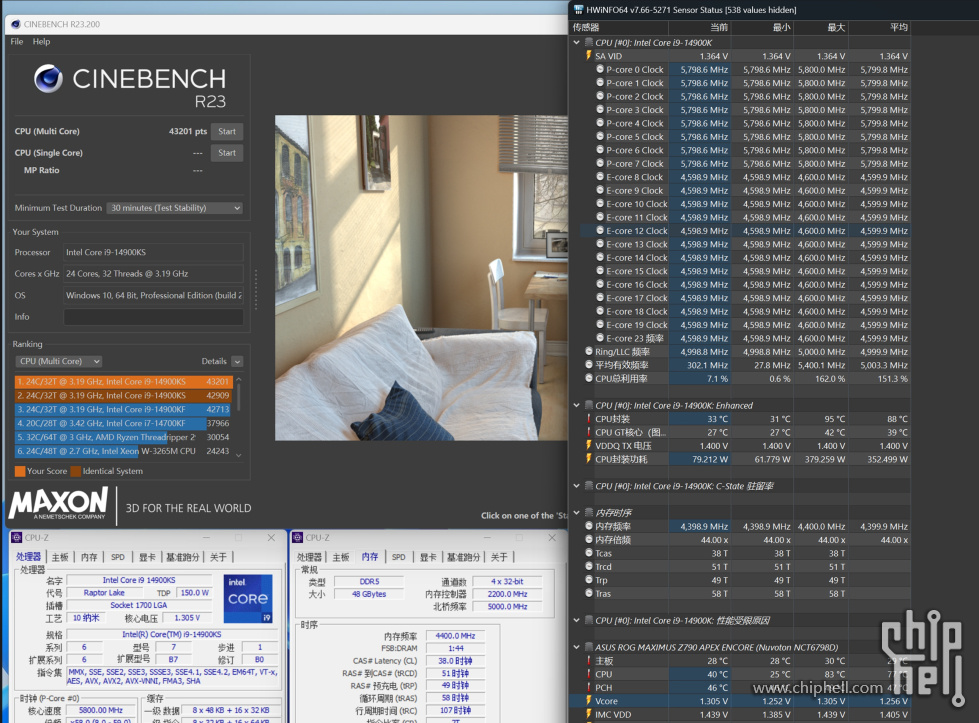Collapse the C-State 驻留率 sensor group
The height and width of the screenshot is (723, 979).
[x=576, y=486]
